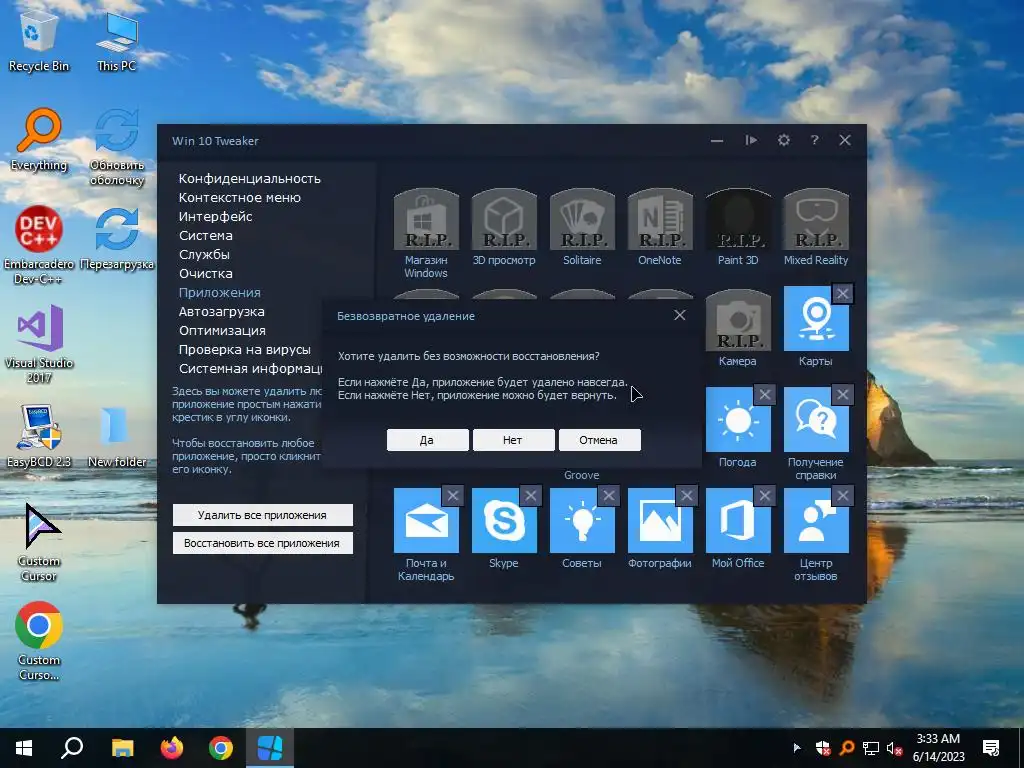This screenshot has width=1024, height=768.
Task: Select the Перезагрузка desktop shortcut
Action: coord(117,238)
